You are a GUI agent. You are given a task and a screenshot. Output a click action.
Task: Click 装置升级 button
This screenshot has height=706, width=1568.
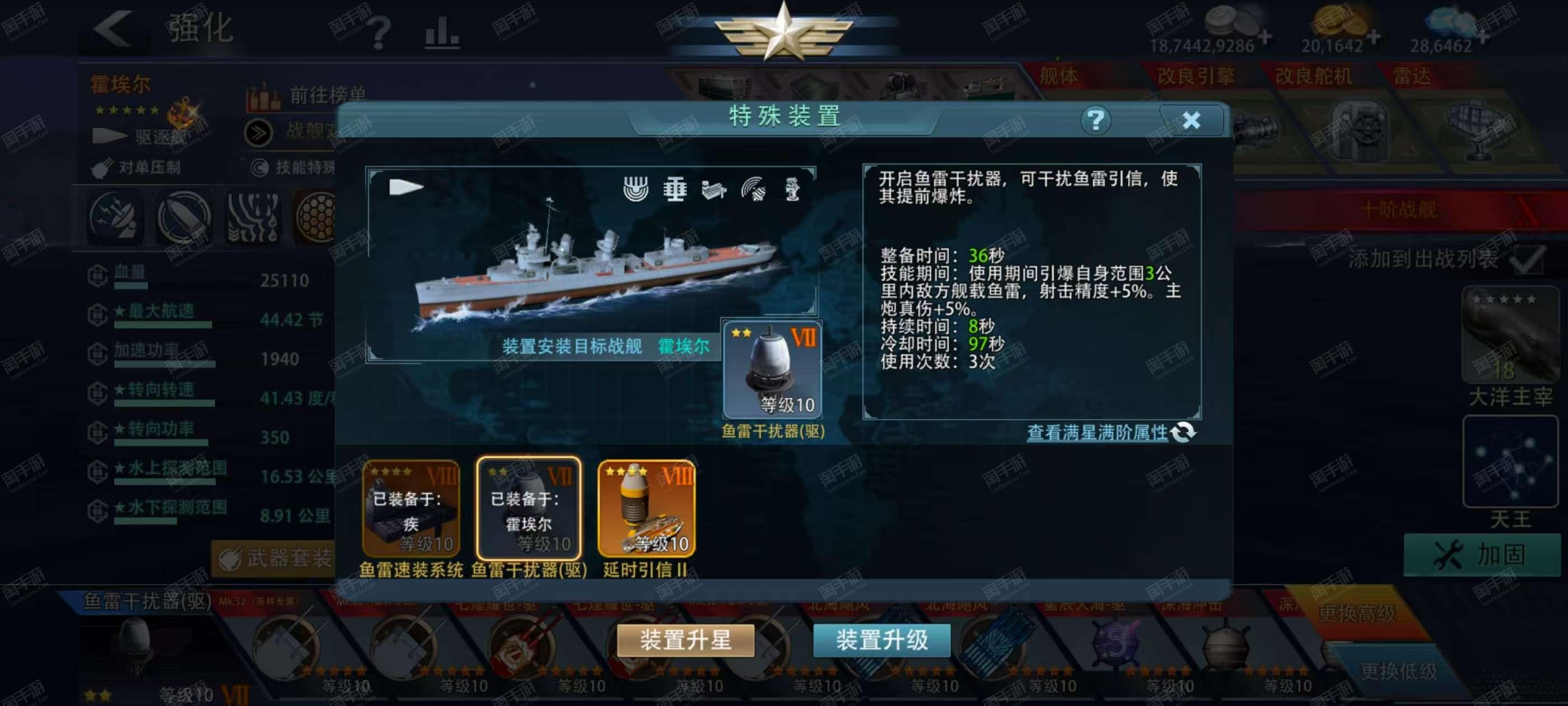[882, 640]
